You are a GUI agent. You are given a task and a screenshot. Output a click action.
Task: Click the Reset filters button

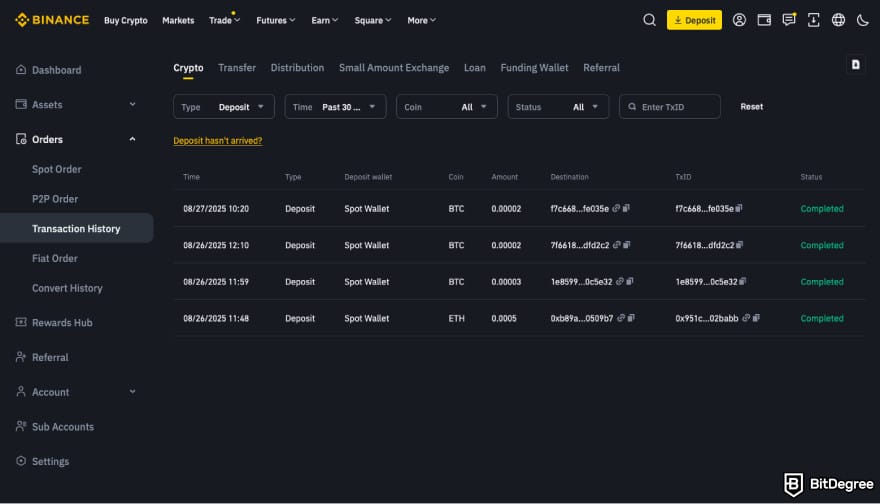tap(751, 107)
